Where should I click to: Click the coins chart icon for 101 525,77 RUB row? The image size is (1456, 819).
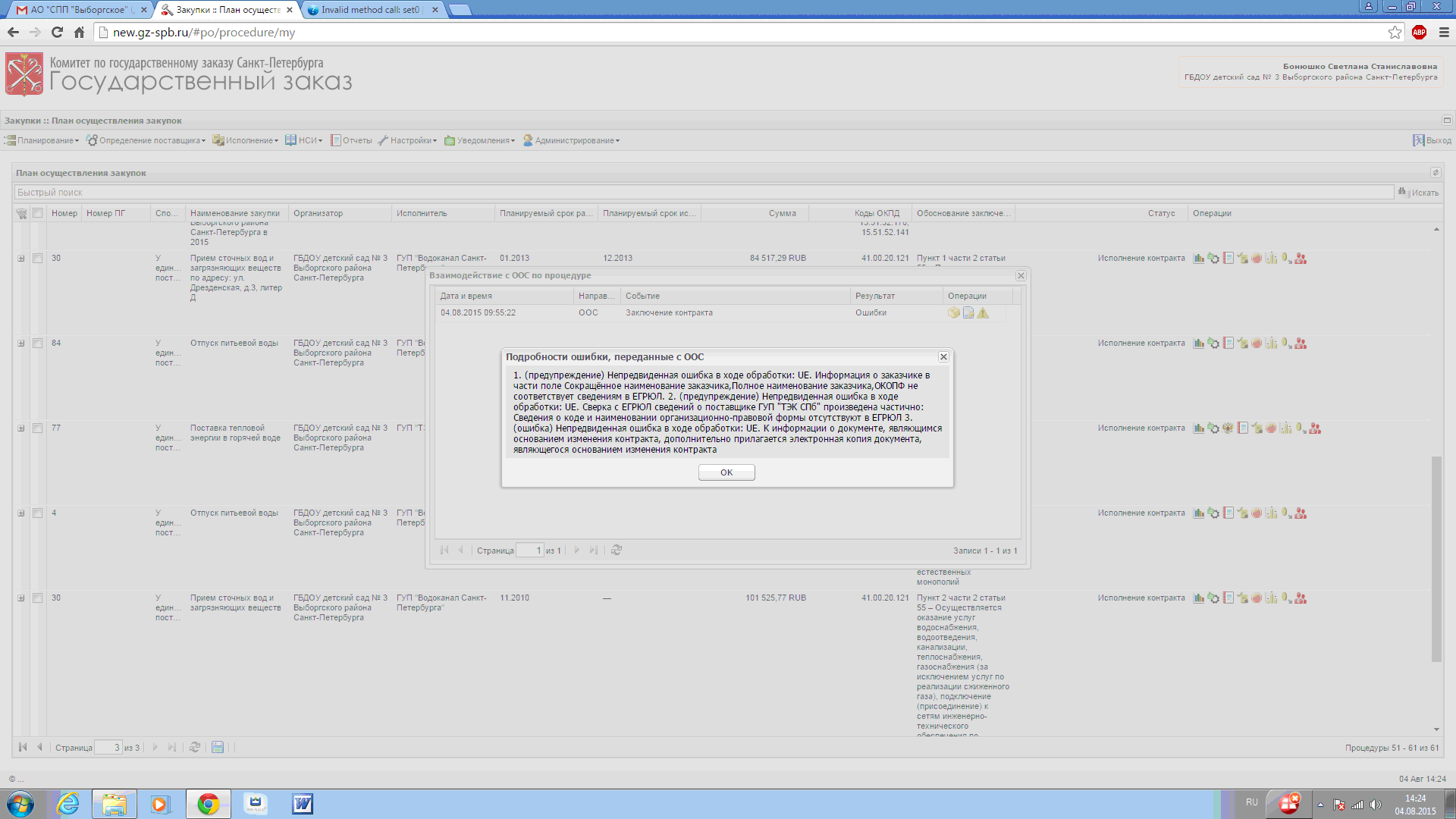[1272, 598]
